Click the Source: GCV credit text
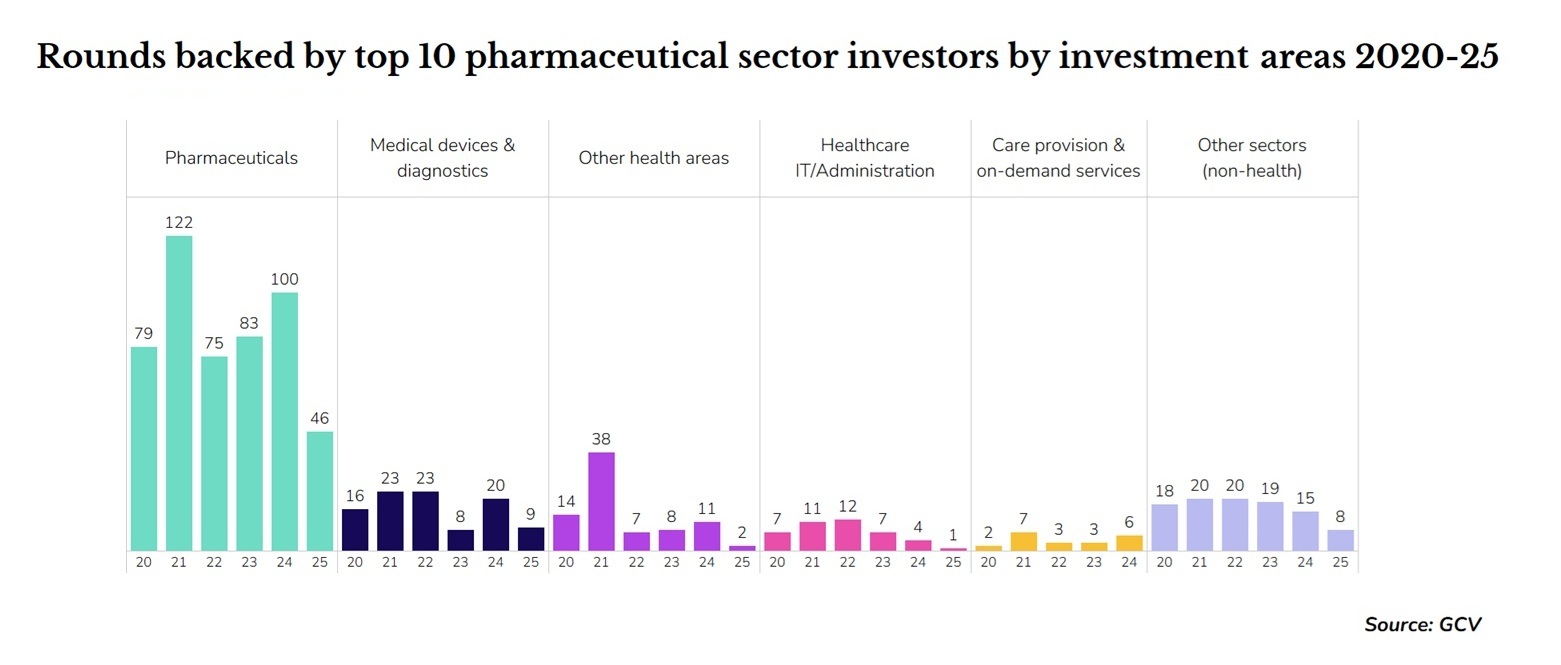Viewport: 1561px width, 665px height. coord(1422,625)
